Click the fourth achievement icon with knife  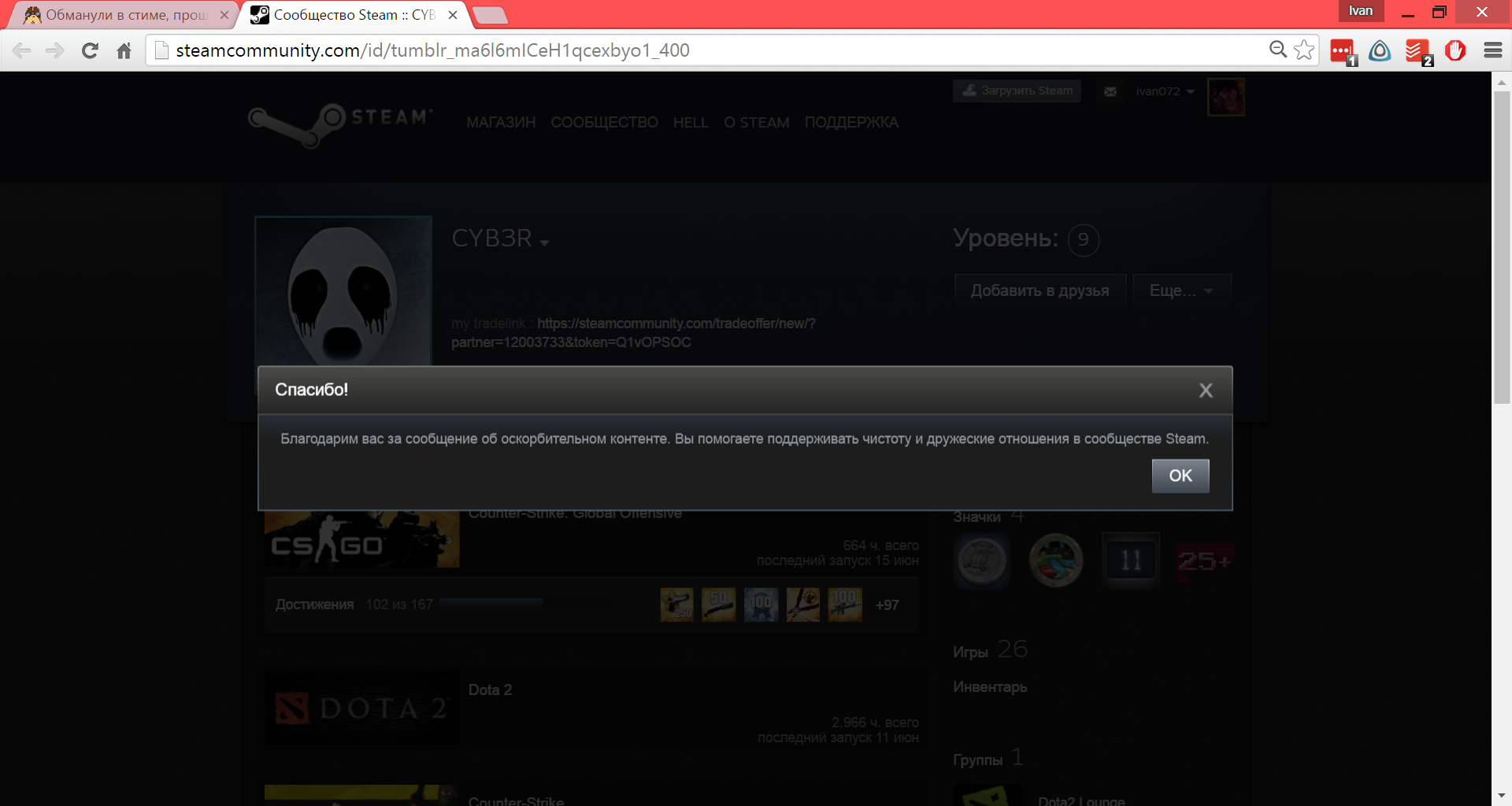[802, 604]
